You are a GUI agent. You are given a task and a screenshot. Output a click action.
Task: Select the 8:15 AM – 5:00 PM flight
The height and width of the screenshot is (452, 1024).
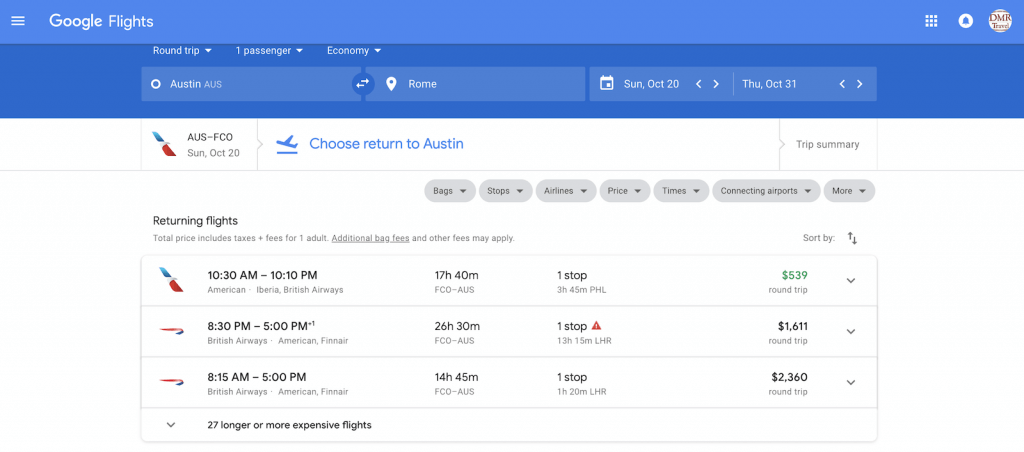pos(509,383)
